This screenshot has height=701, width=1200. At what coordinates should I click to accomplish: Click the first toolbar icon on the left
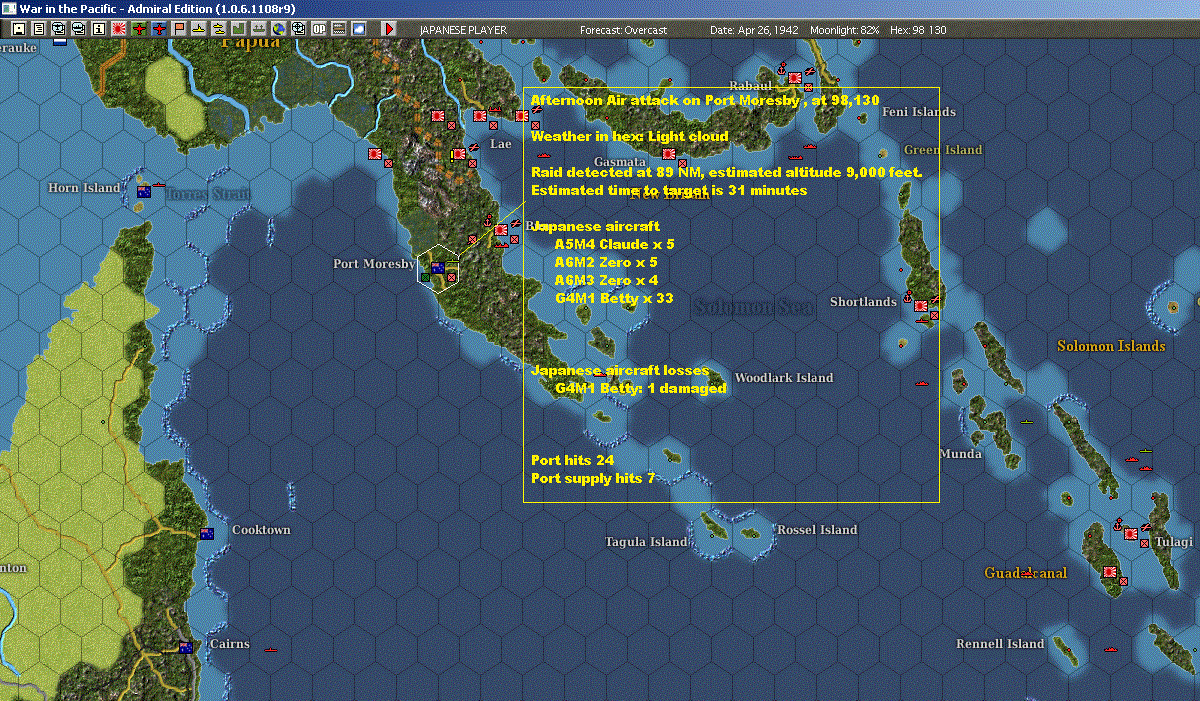(19, 29)
